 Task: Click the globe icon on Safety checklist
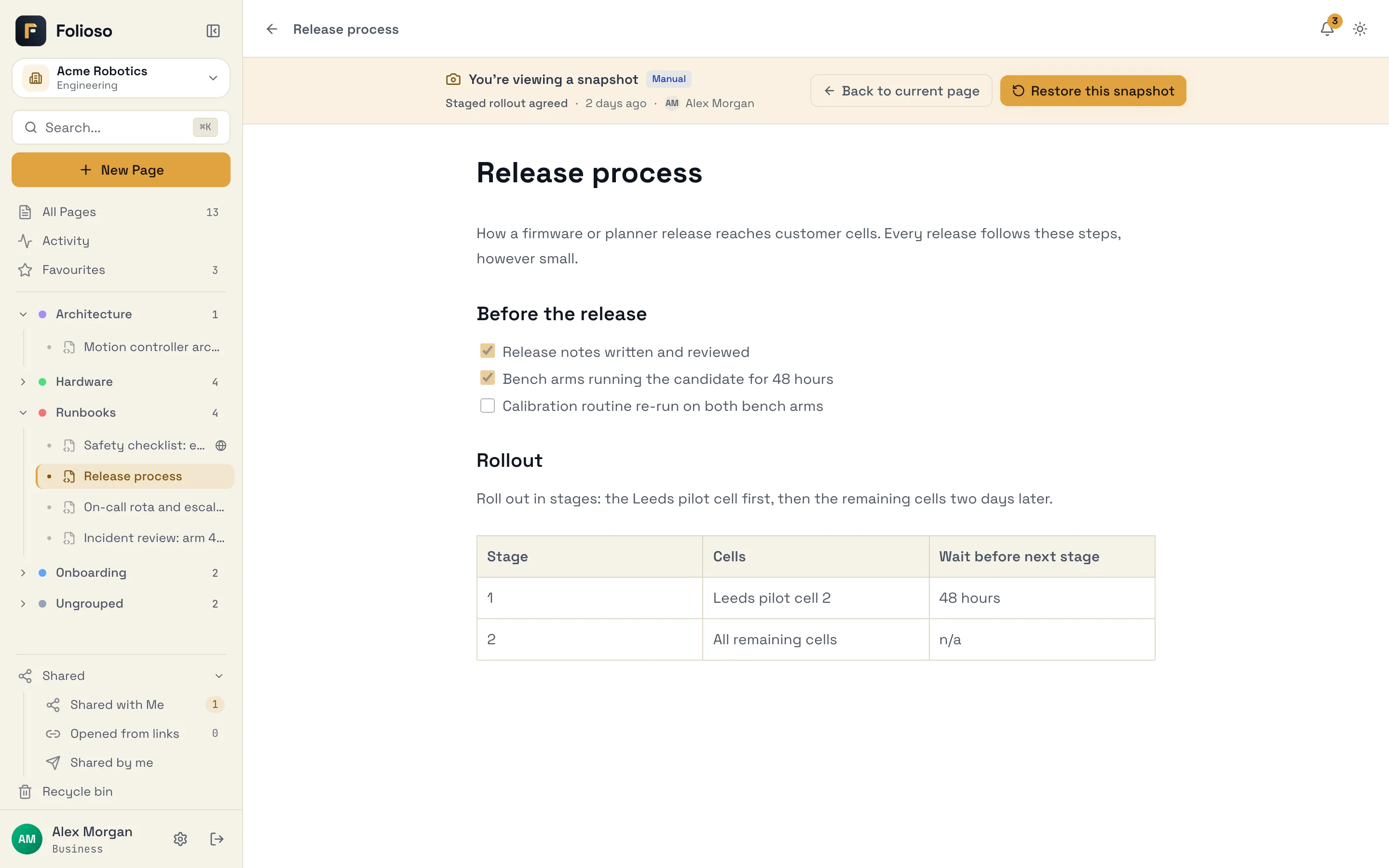[x=221, y=446]
